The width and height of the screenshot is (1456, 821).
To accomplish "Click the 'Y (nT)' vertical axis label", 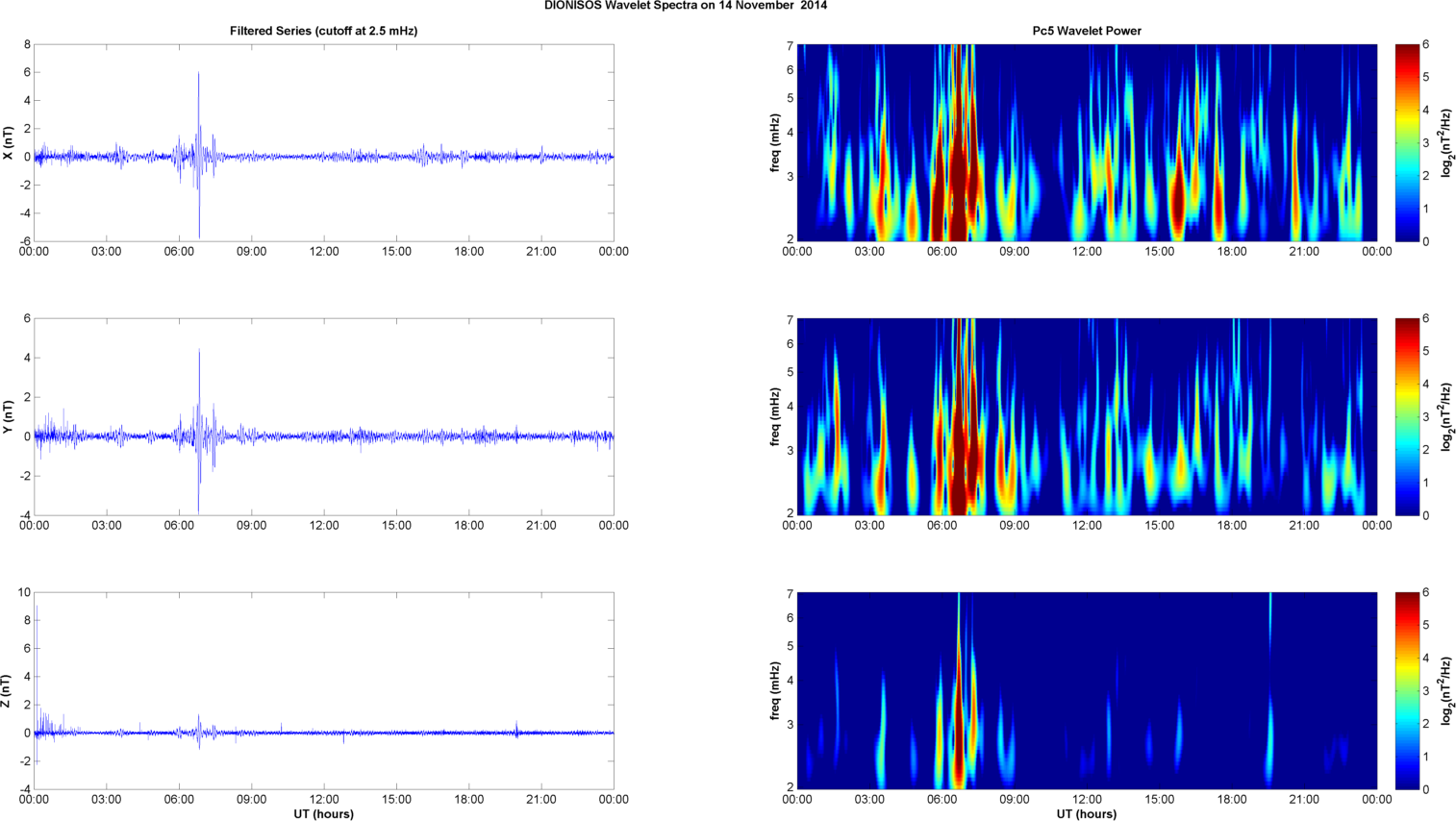I will (x=8, y=417).
